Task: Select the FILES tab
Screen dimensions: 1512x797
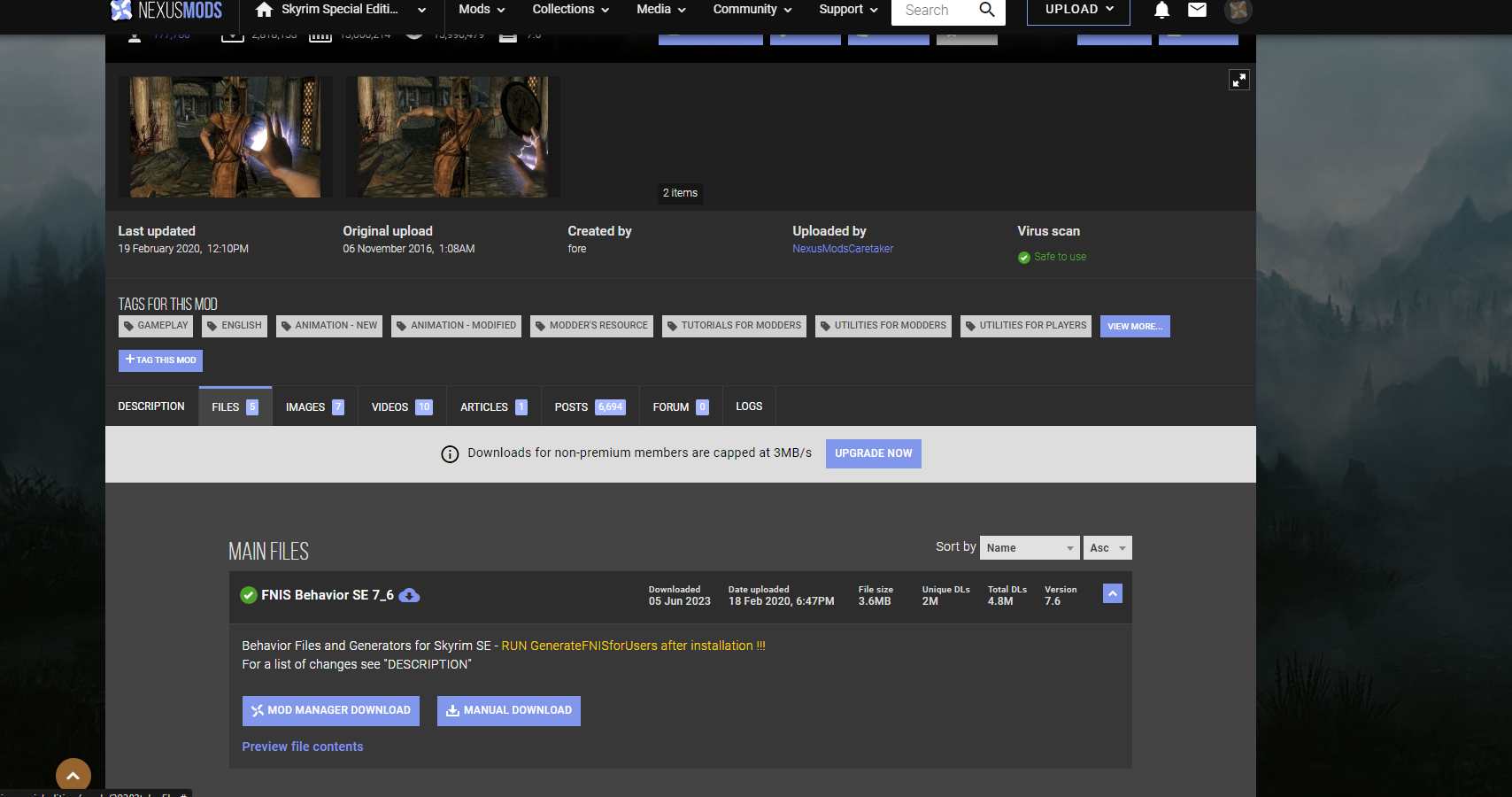Action: [235, 406]
